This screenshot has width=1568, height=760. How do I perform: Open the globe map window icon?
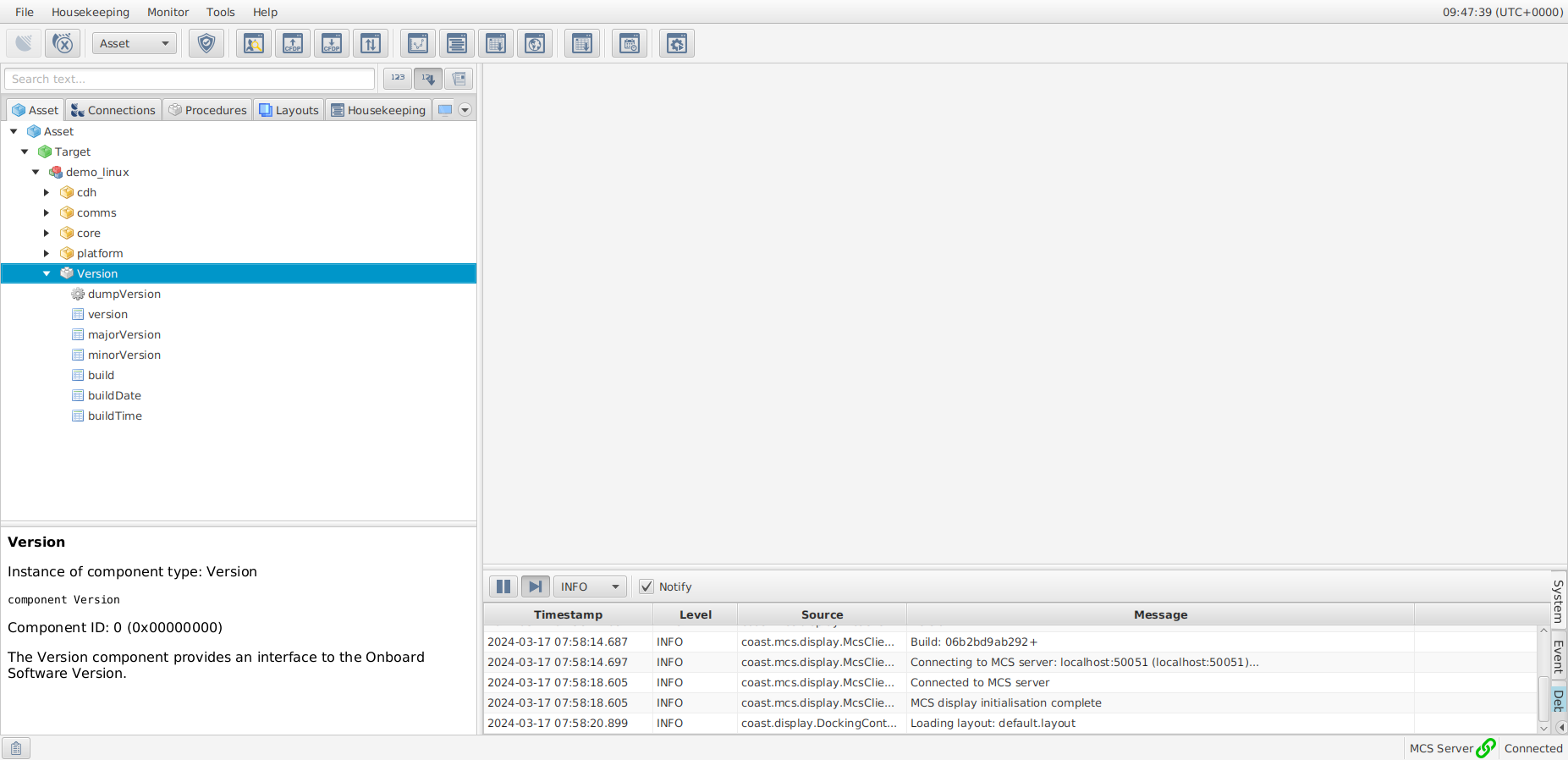[x=535, y=43]
